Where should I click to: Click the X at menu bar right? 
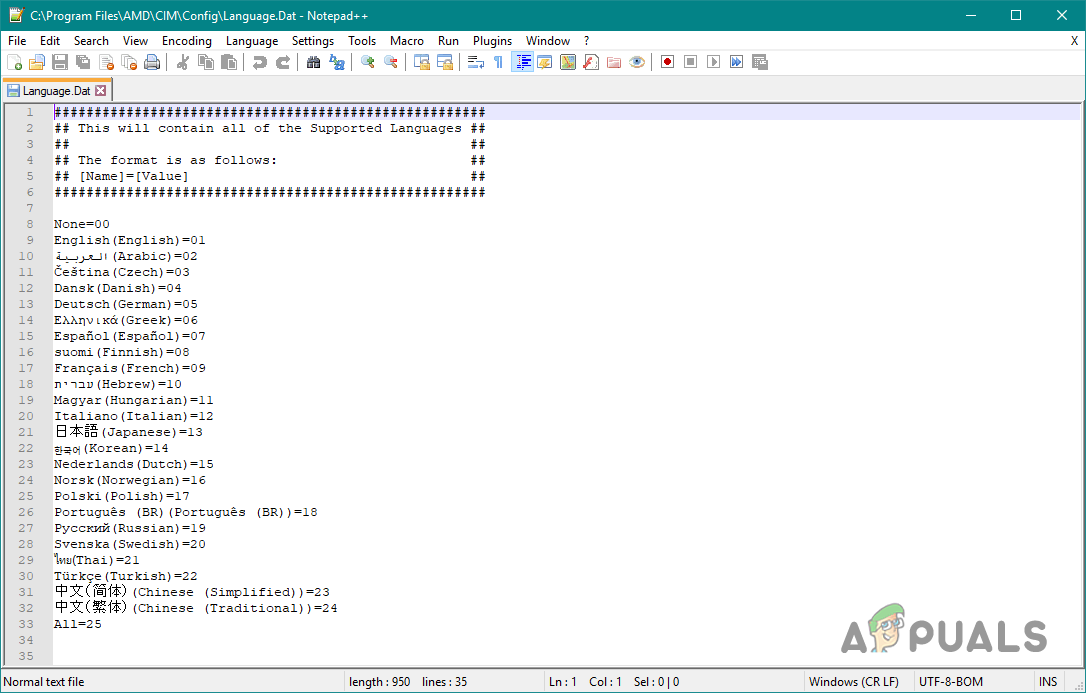tap(1074, 41)
